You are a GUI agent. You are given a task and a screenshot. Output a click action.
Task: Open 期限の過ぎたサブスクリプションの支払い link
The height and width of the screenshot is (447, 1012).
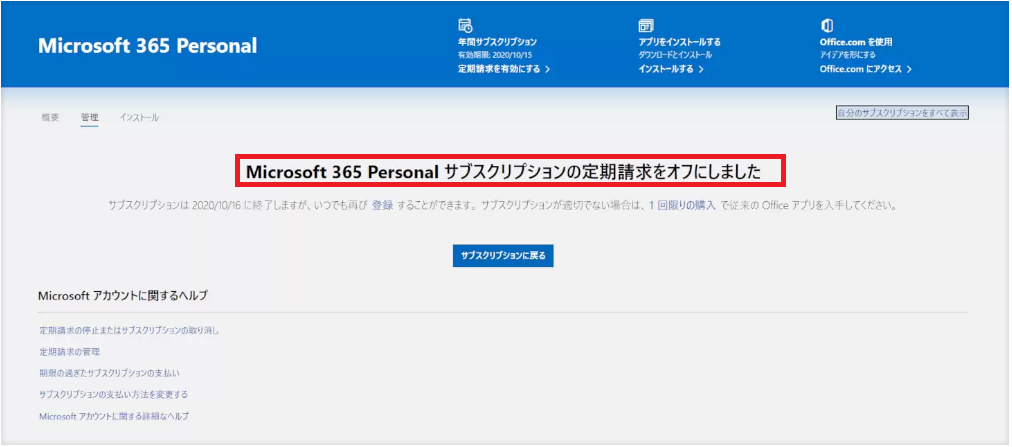[x=110, y=373]
